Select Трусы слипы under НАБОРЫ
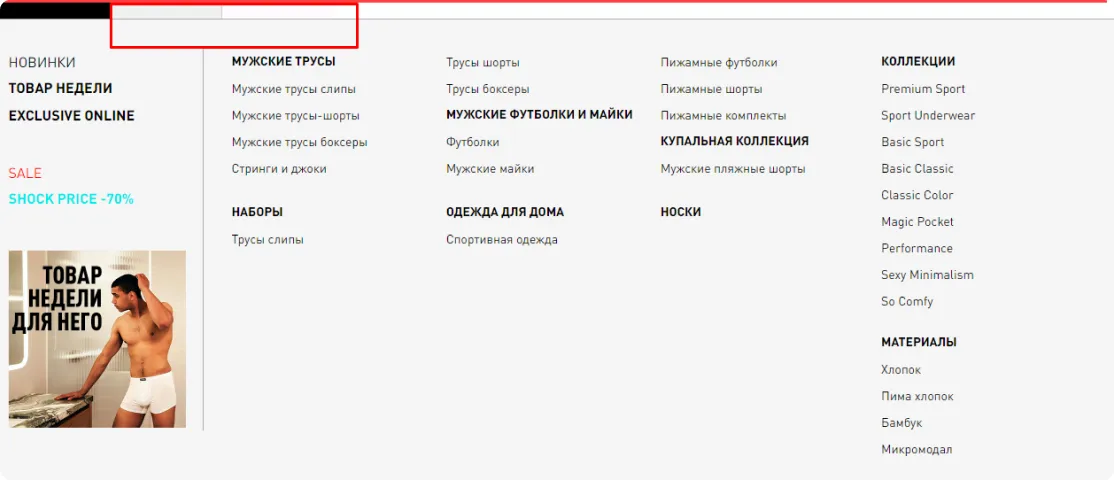 267,240
